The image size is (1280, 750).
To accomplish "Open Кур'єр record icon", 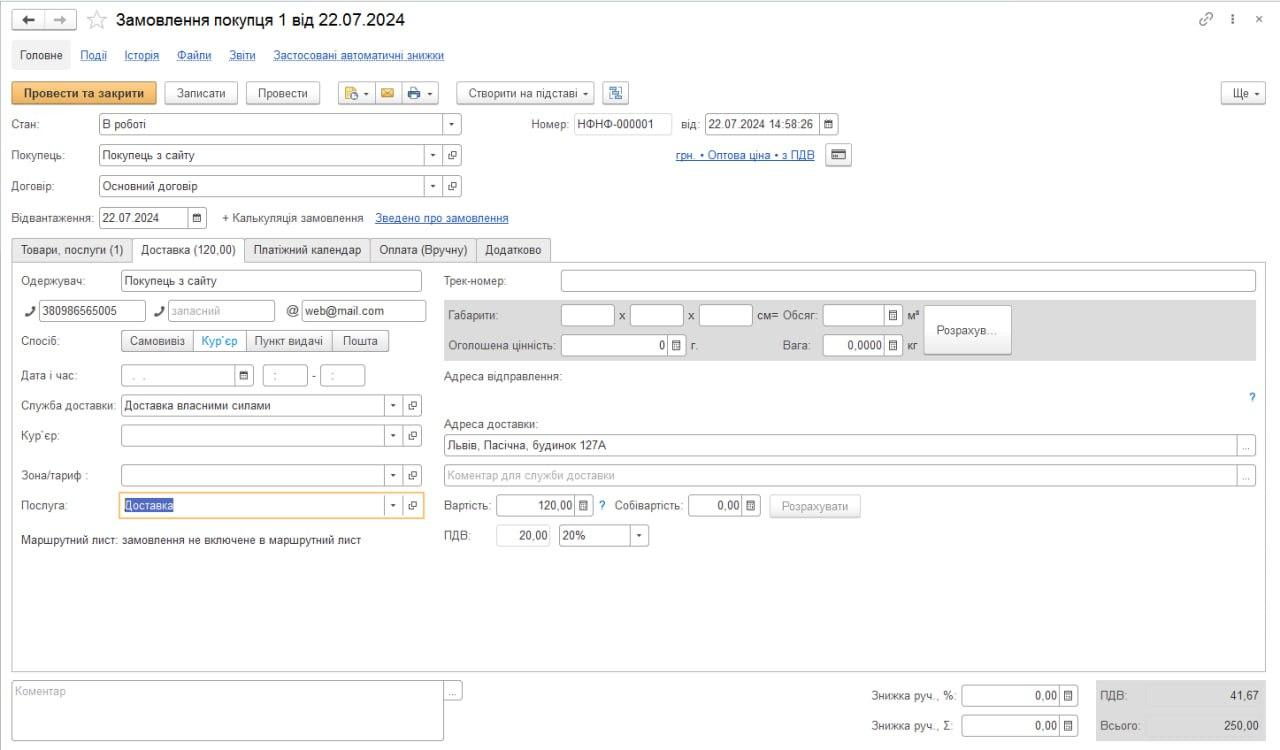I will (413, 436).
